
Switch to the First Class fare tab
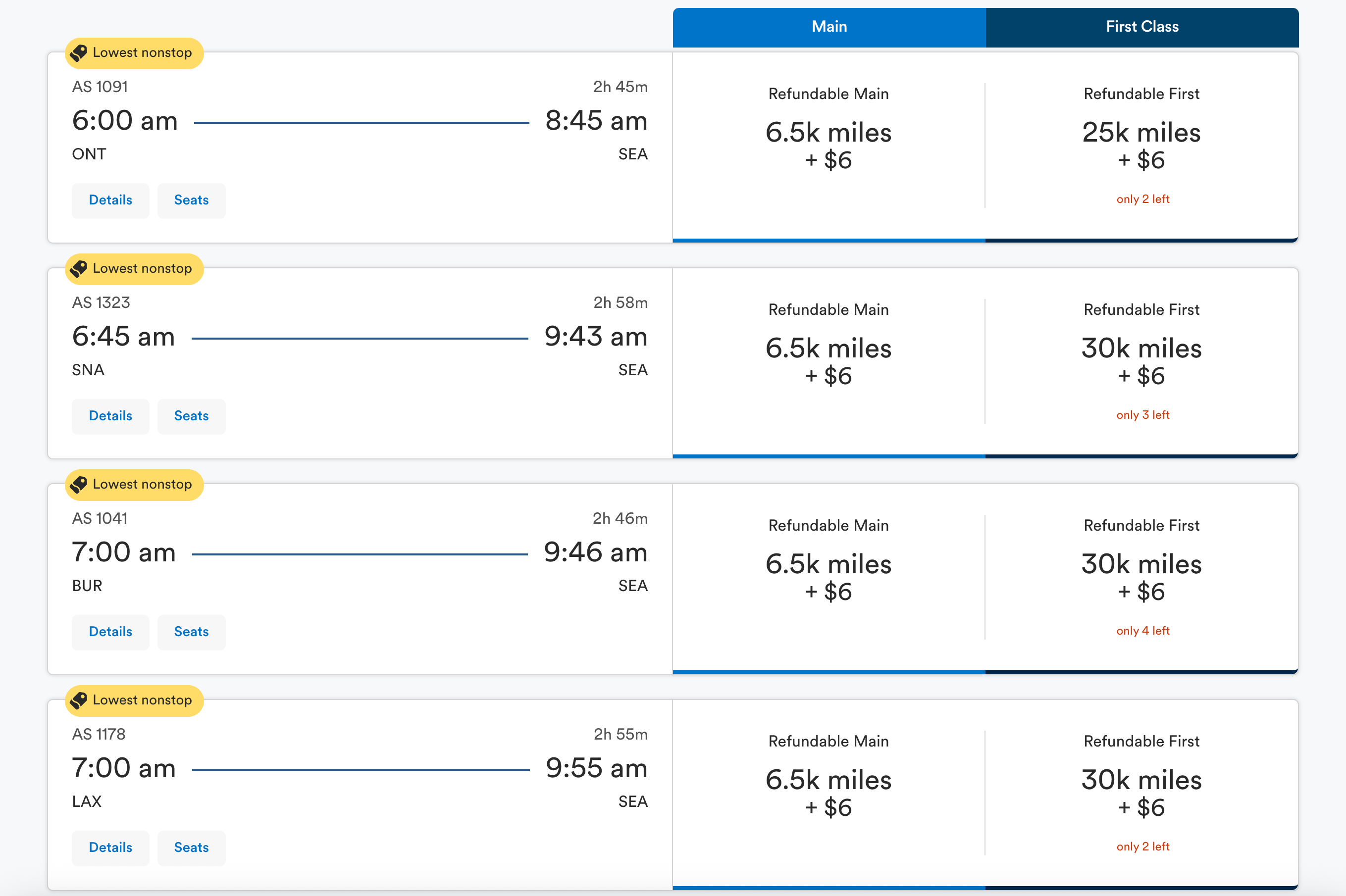(x=1141, y=27)
